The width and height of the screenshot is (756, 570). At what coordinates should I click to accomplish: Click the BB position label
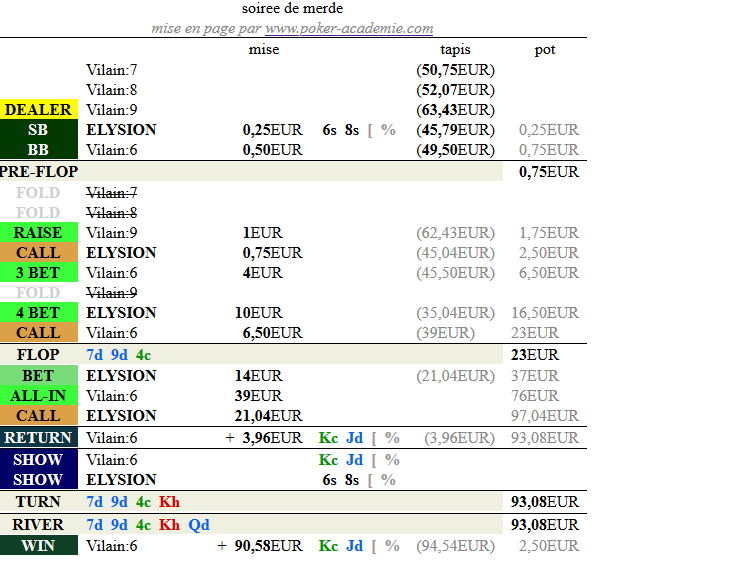click(x=39, y=149)
